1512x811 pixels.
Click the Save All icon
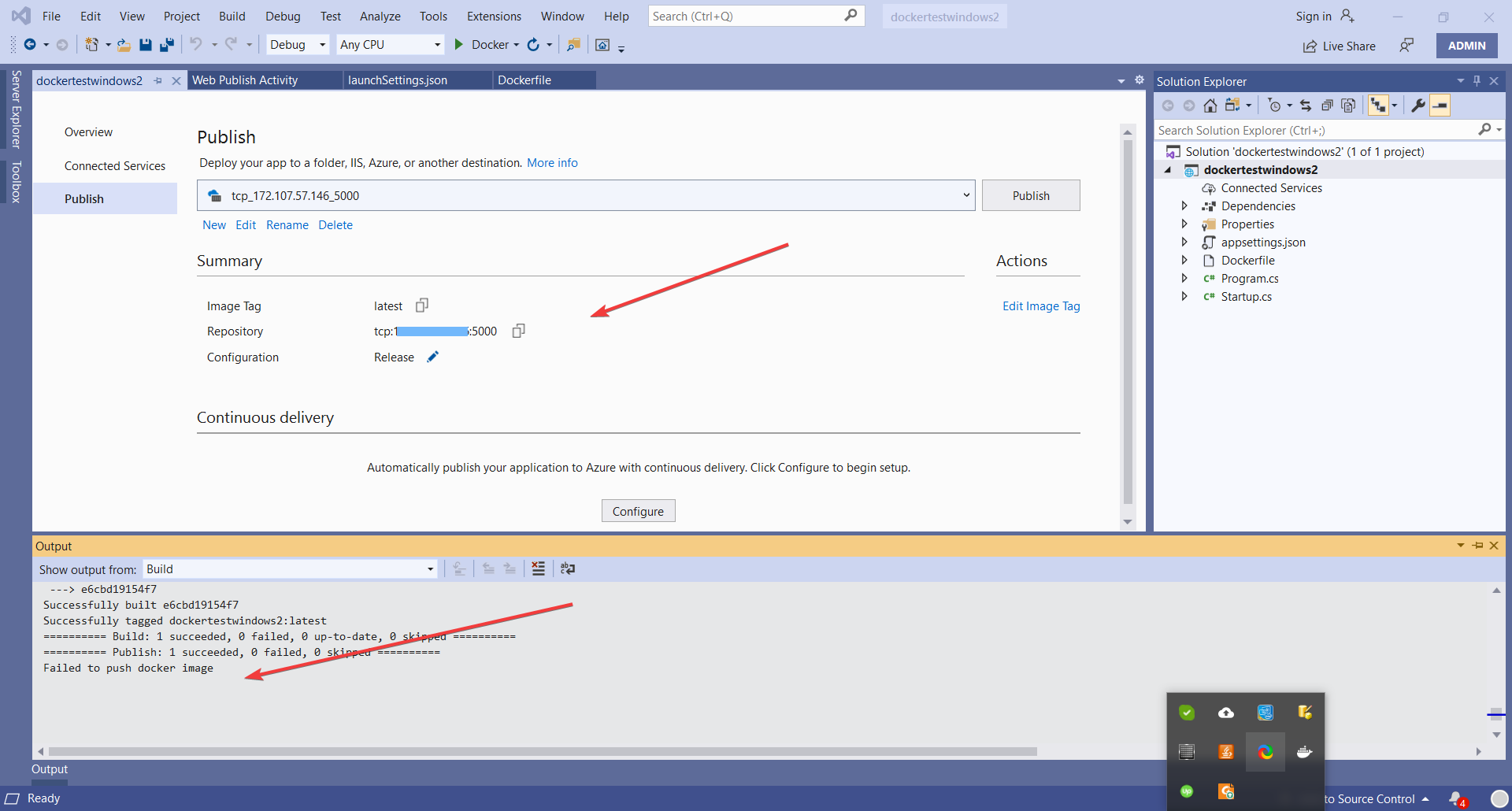pyautogui.click(x=166, y=45)
